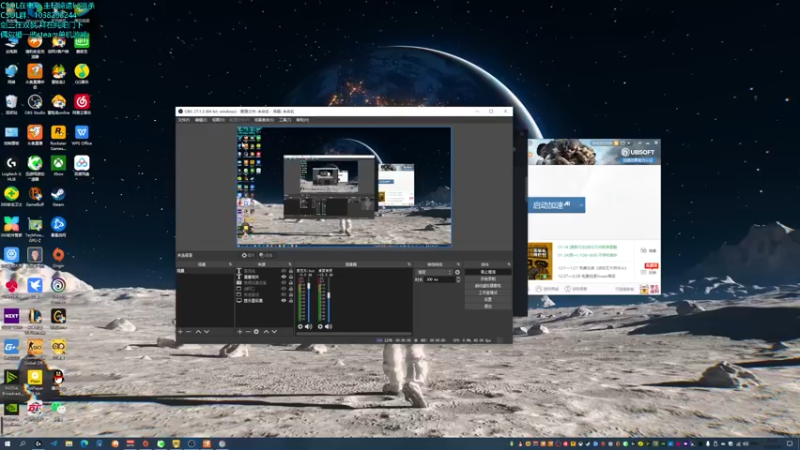Image resolution: width=800 pixels, height=450 pixels.
Task: Select the NVIDIA Broadcast desktop icon
Action: (11, 382)
